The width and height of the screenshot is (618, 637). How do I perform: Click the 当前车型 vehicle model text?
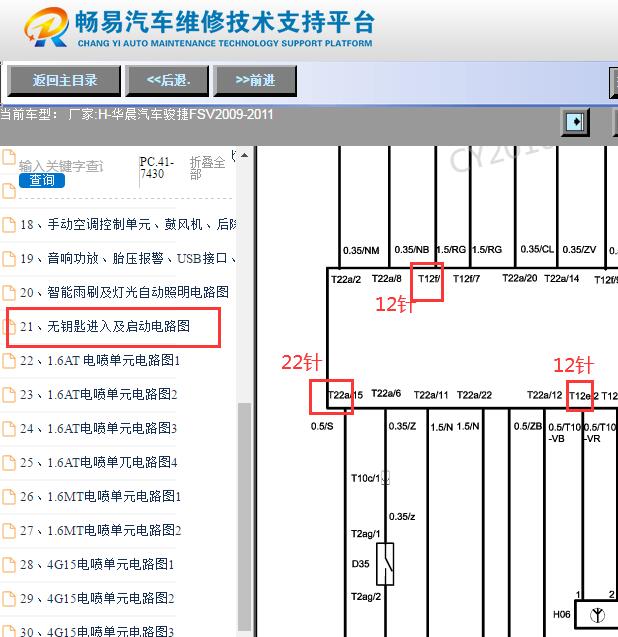pyautogui.click(x=137, y=115)
